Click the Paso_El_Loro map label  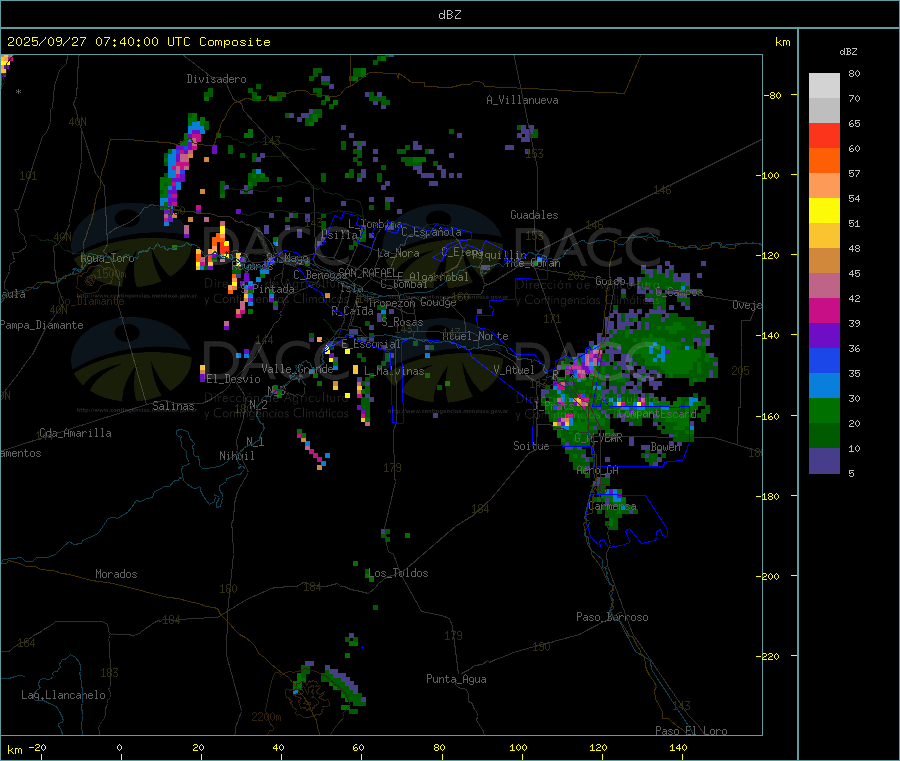[x=692, y=731]
